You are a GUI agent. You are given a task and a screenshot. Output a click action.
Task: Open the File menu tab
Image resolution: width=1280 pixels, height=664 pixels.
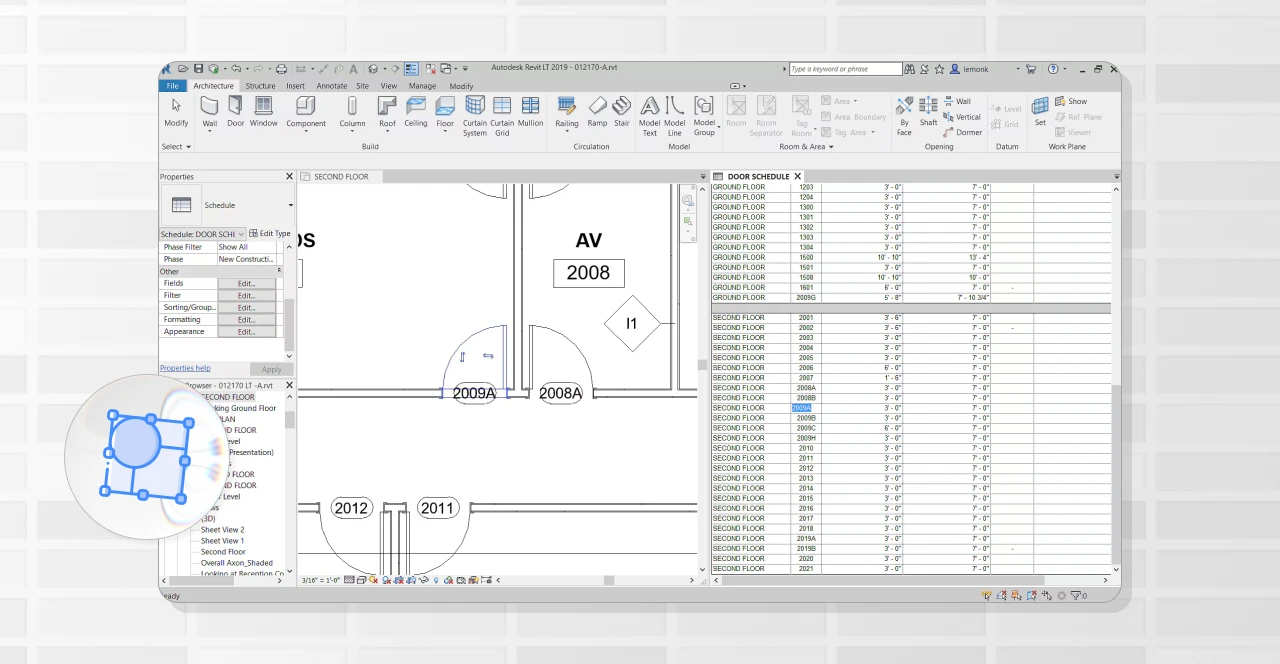click(173, 86)
